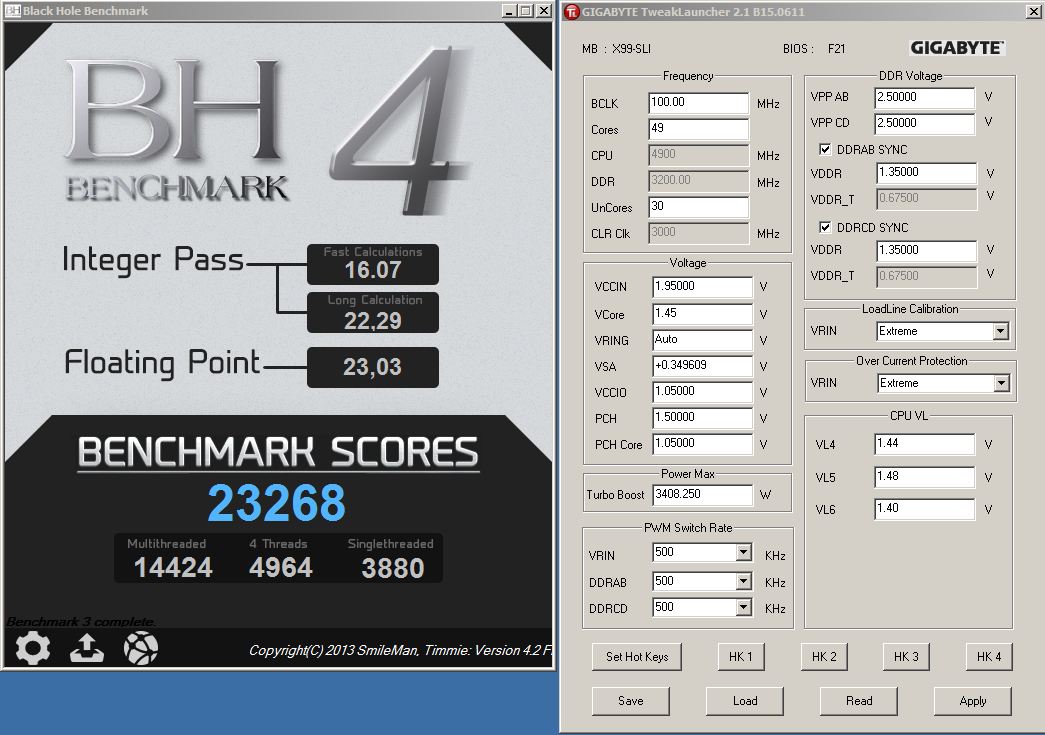Click the VCore voltage field

tap(702, 313)
